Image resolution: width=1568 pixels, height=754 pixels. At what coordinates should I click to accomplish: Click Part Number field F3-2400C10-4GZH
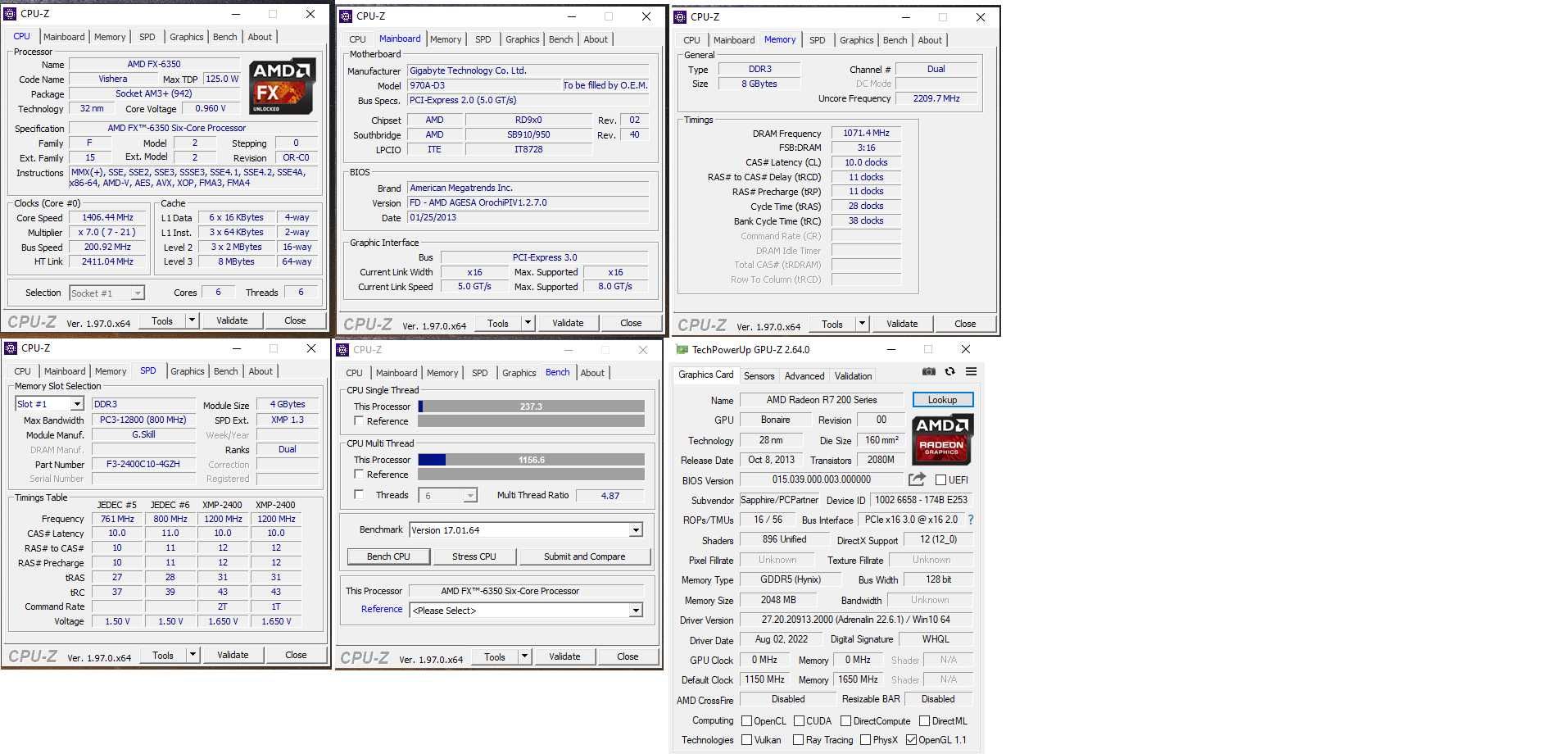pos(143,464)
